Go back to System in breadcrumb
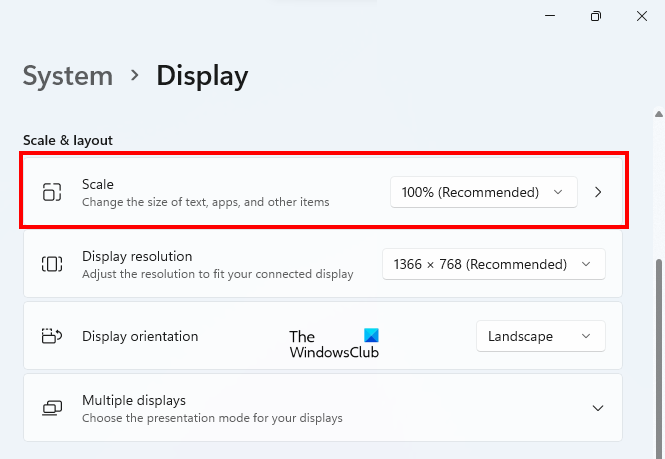665x459 pixels. [68, 76]
